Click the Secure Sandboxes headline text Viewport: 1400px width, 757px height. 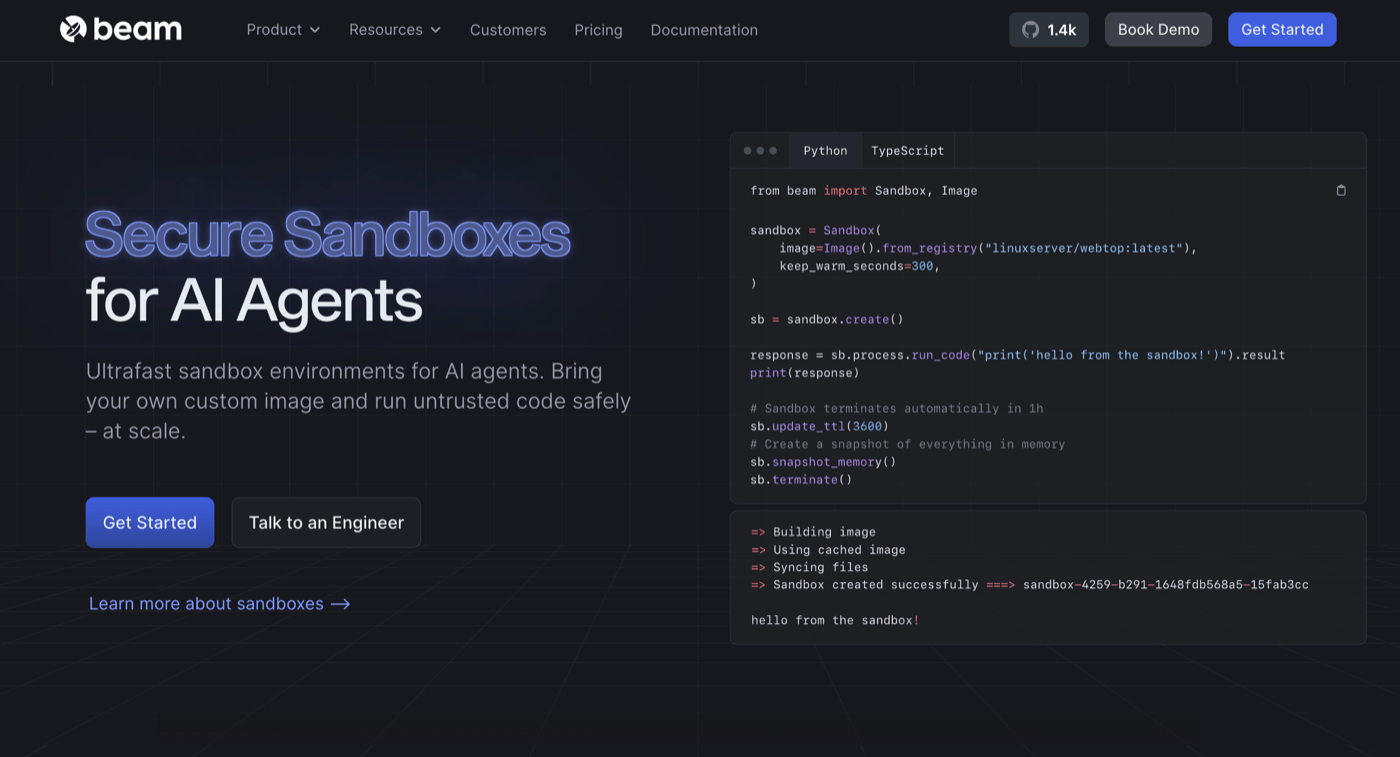327,234
